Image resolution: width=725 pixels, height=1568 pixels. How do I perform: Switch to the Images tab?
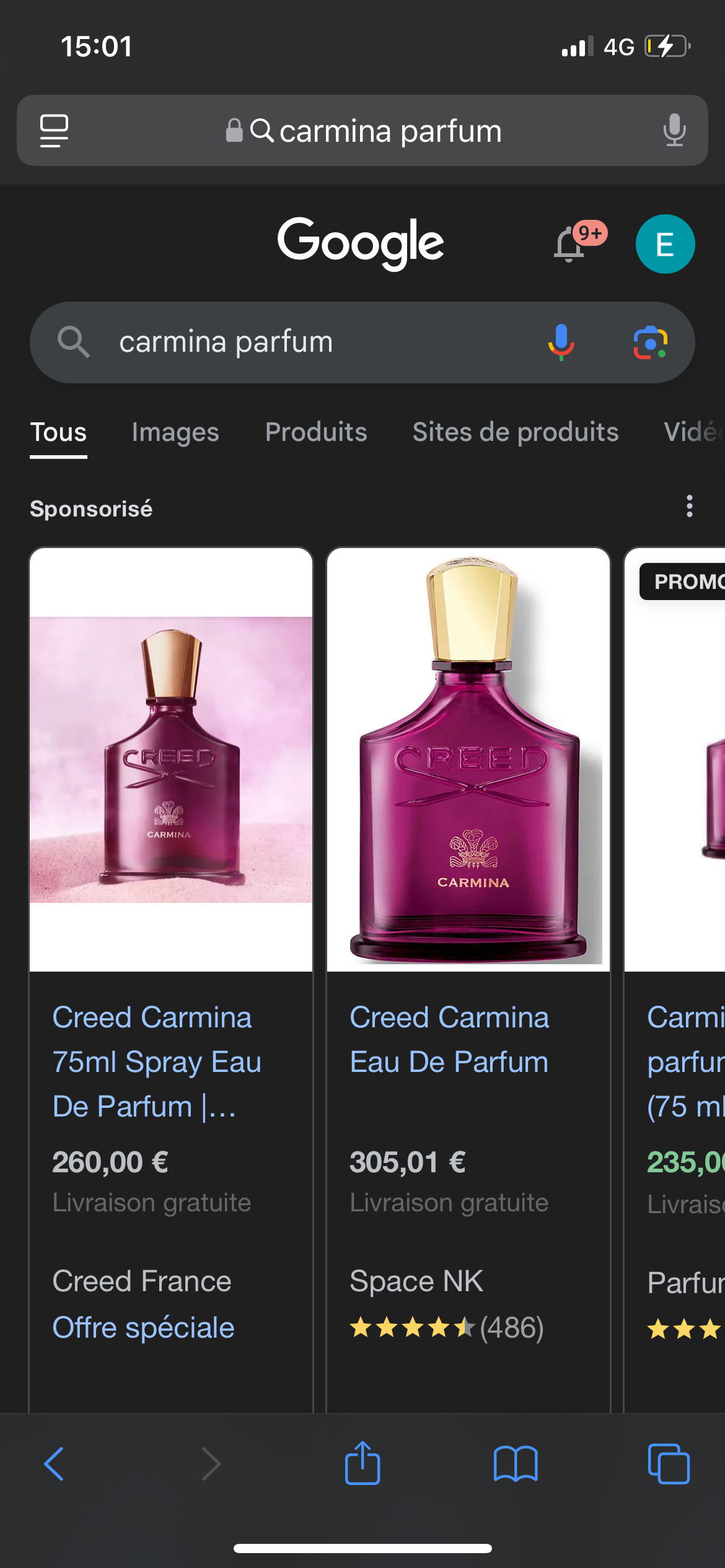tap(175, 432)
